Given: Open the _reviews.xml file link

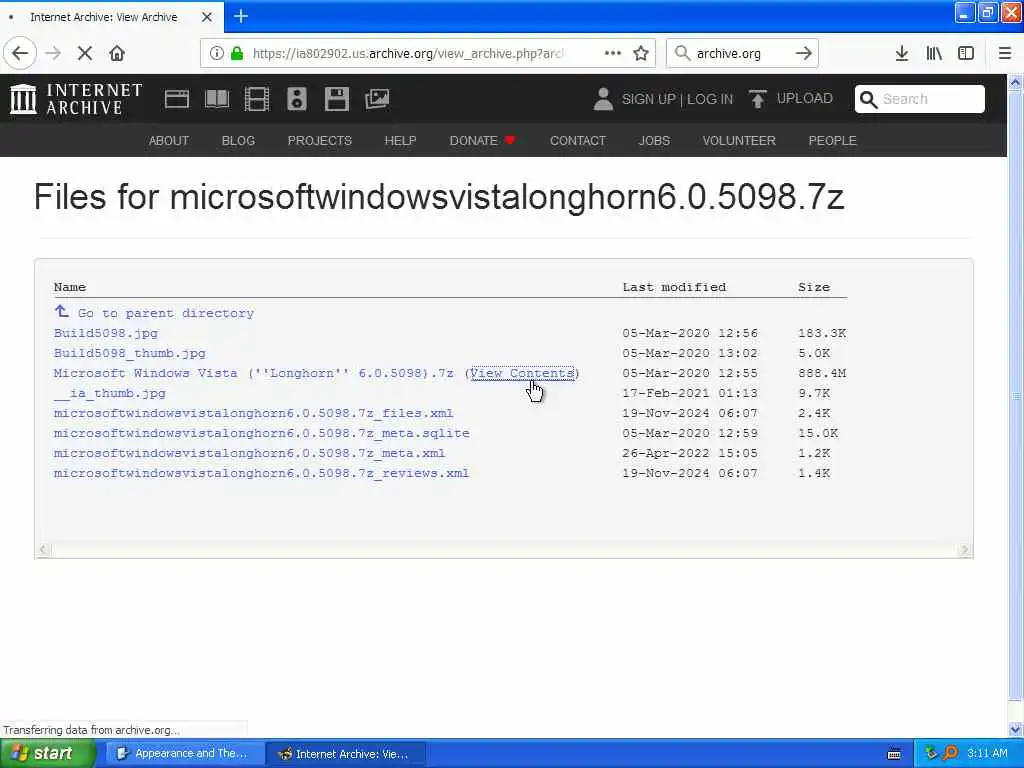Looking at the screenshot, I should tap(261, 473).
